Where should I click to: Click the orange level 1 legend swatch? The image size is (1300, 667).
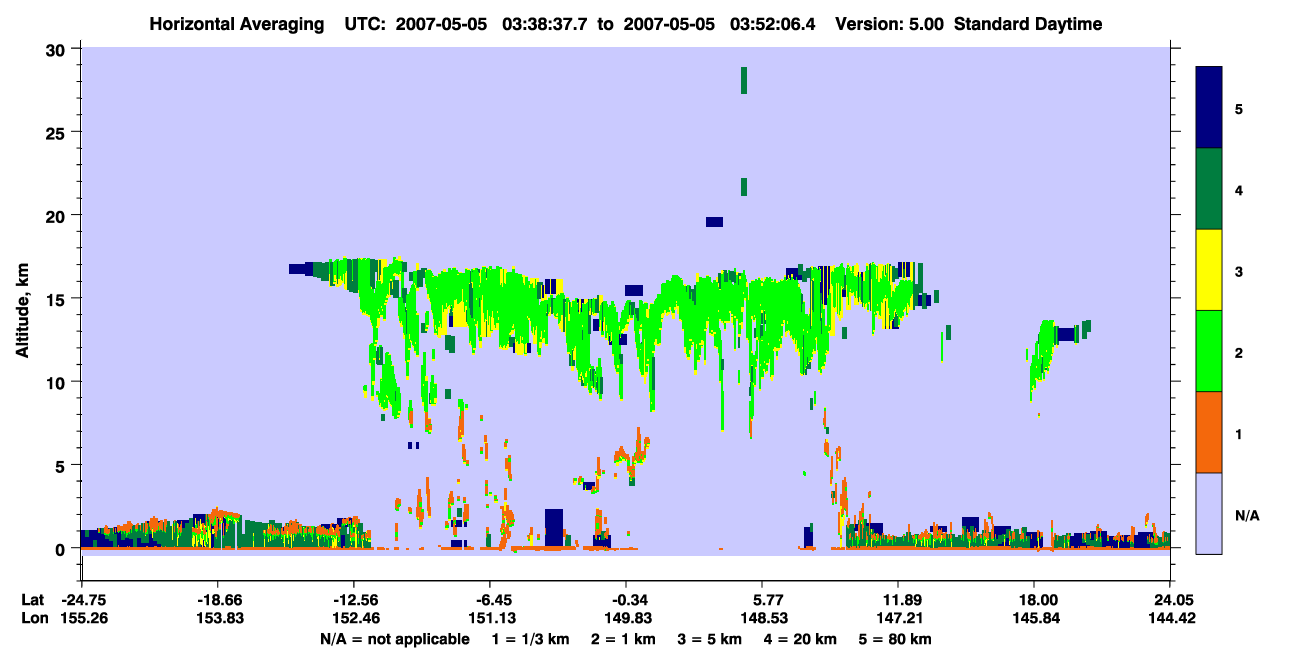tap(1209, 432)
